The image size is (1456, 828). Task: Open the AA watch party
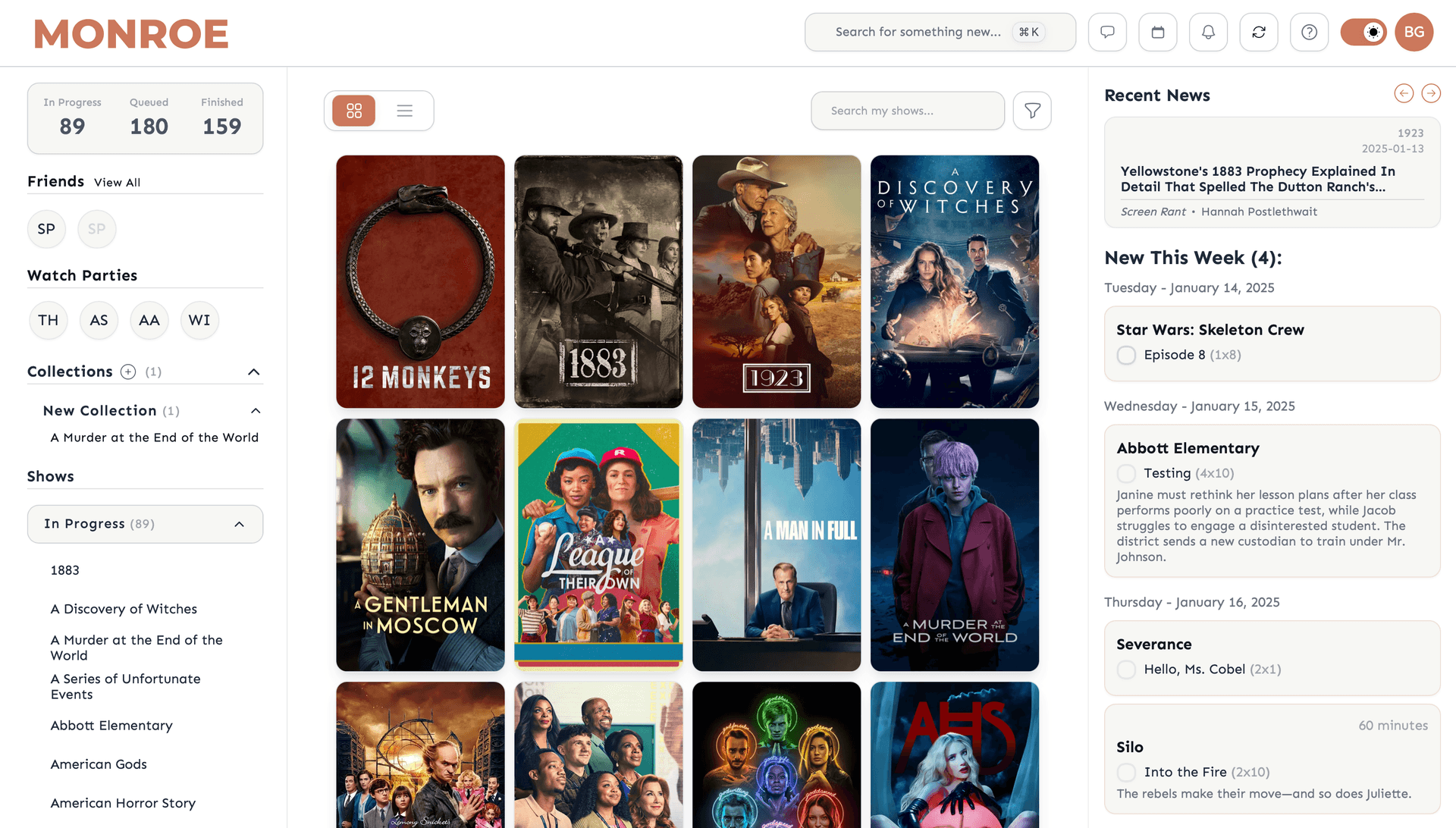tap(149, 320)
